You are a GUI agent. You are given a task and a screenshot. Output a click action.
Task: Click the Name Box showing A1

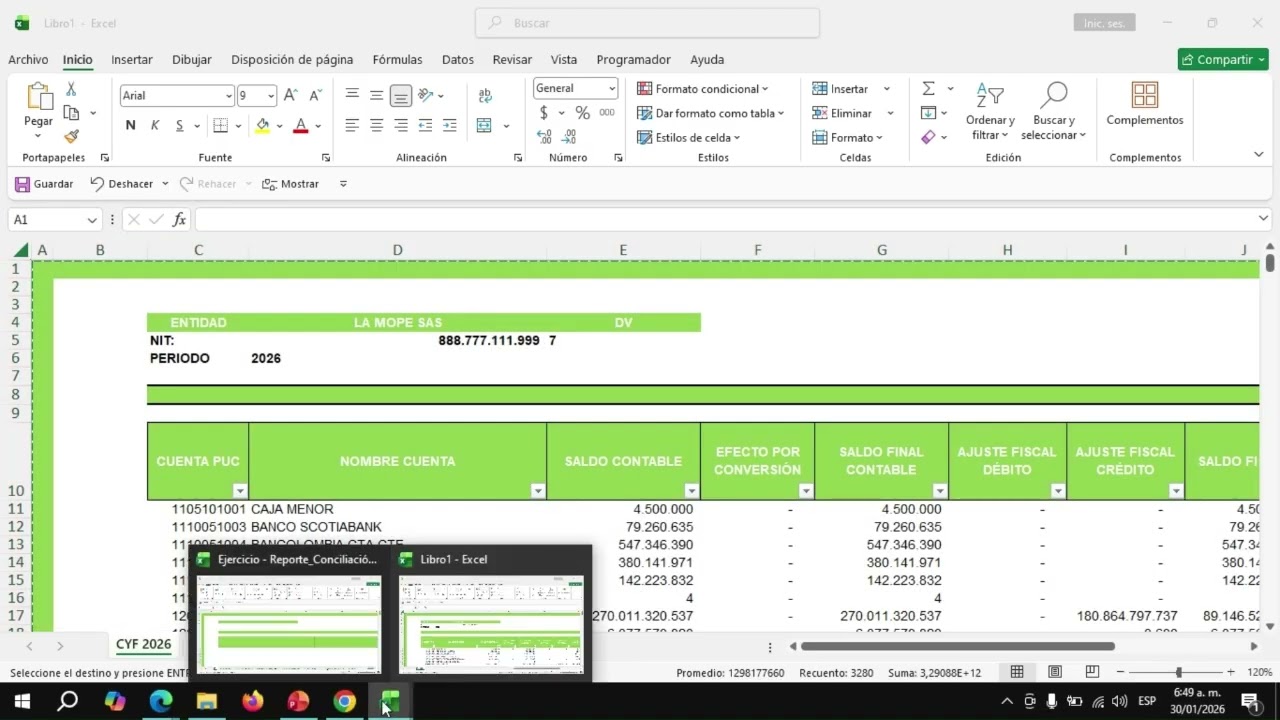(55, 219)
